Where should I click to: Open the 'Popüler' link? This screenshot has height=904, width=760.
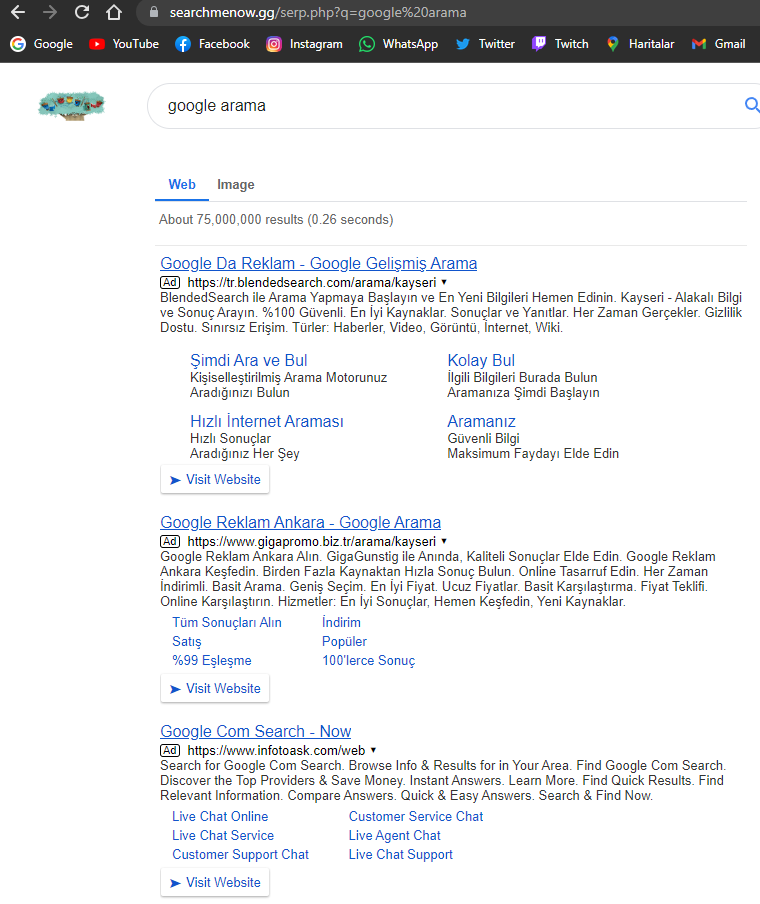coord(344,642)
